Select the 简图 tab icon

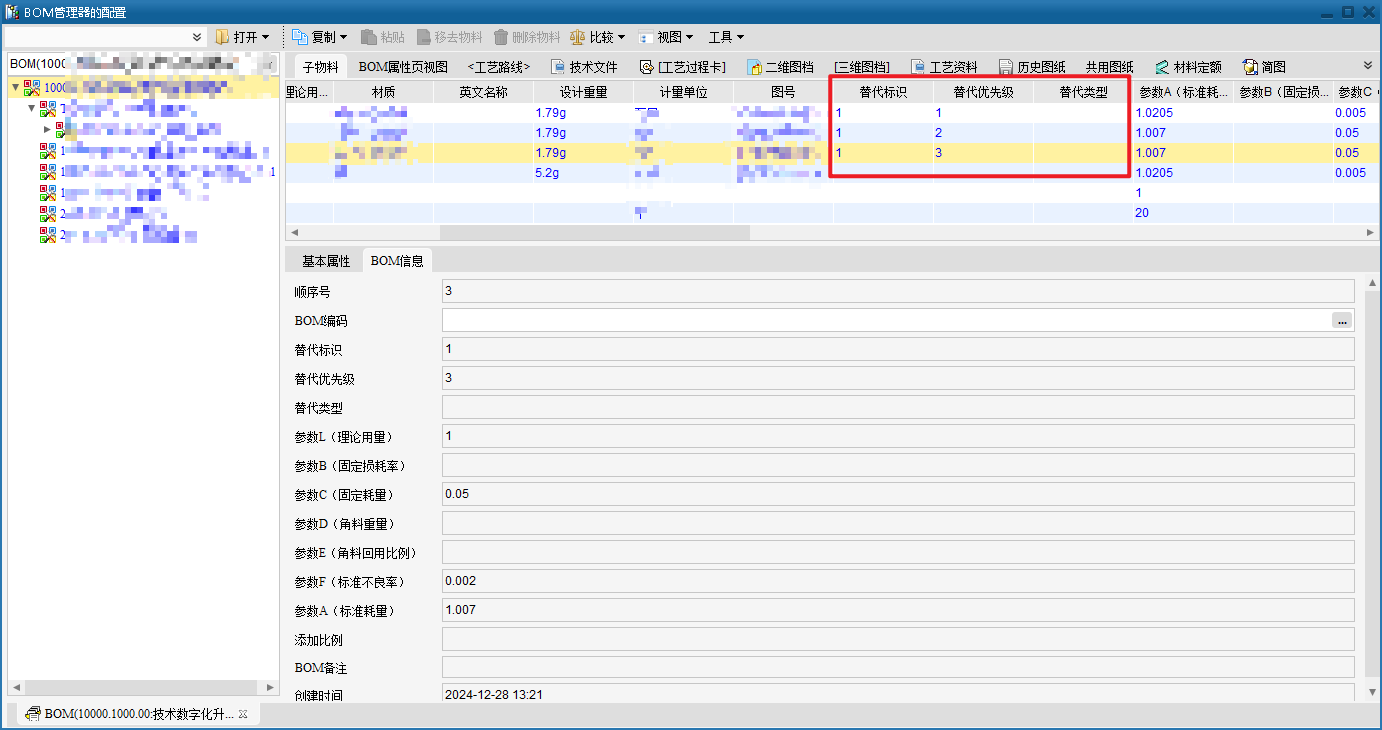point(1250,67)
